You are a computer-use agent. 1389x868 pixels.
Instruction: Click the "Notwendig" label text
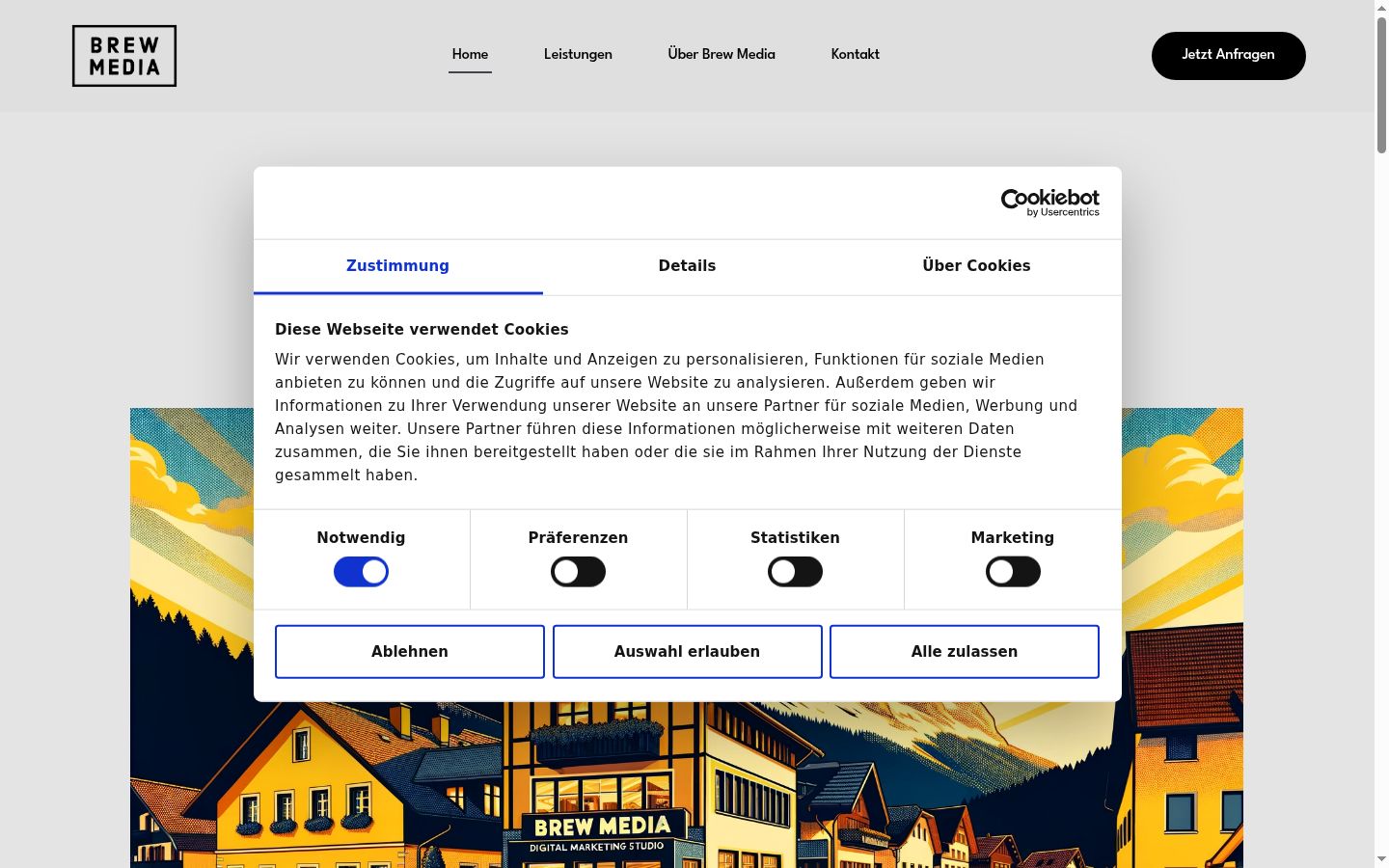pyautogui.click(x=361, y=538)
